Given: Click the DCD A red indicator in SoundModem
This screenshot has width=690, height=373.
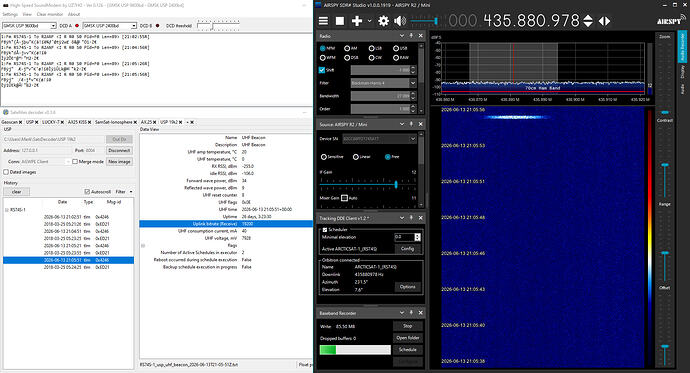Looking at the screenshot, I should 77,26.
